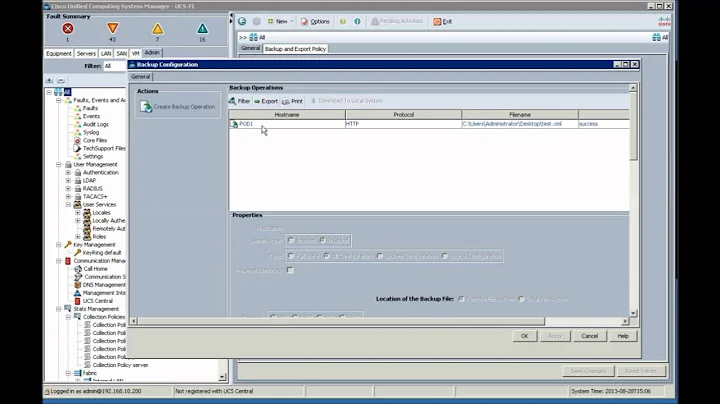Click the dialog's vertical scrollbar thumb
The image size is (720, 404).
(633, 126)
